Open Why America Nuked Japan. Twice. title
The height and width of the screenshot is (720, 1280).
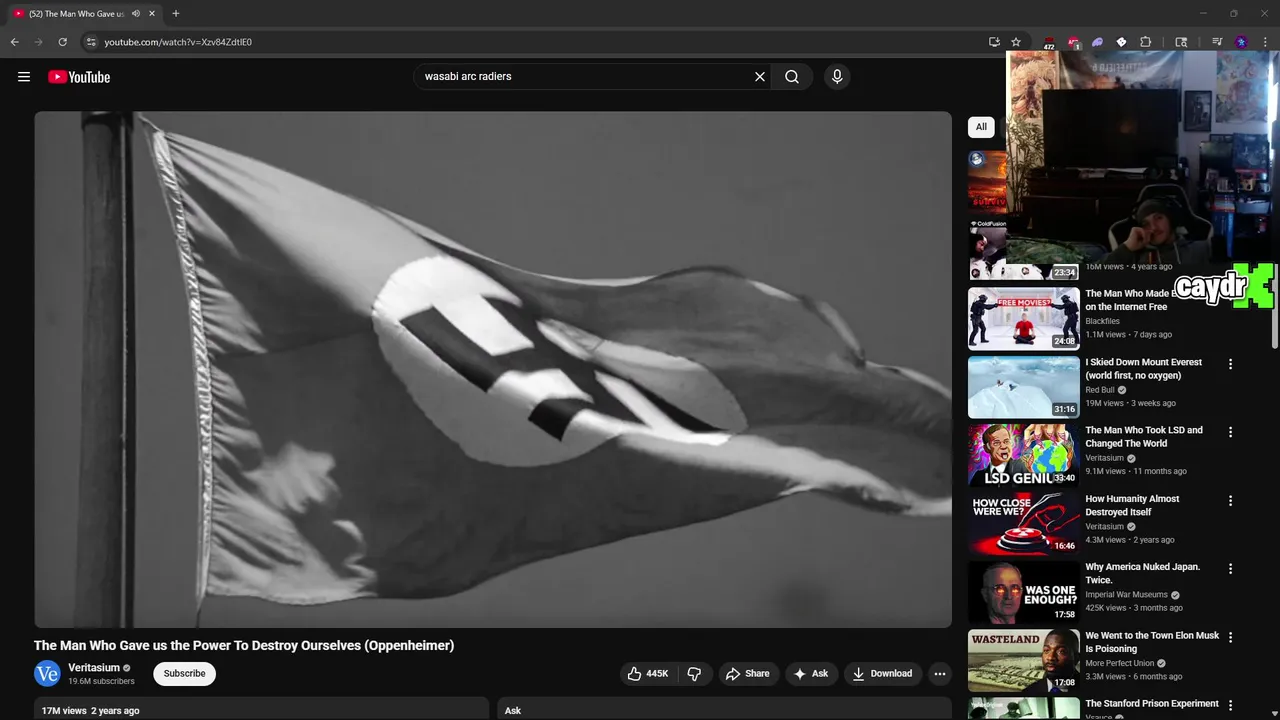tap(1143, 573)
